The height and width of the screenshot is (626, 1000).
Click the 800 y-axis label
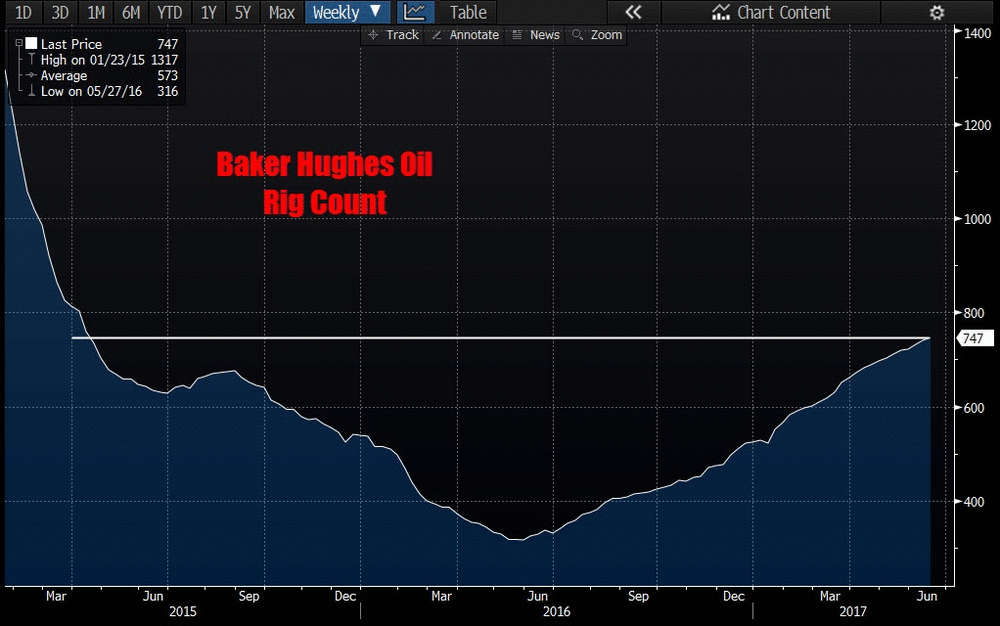click(x=973, y=313)
